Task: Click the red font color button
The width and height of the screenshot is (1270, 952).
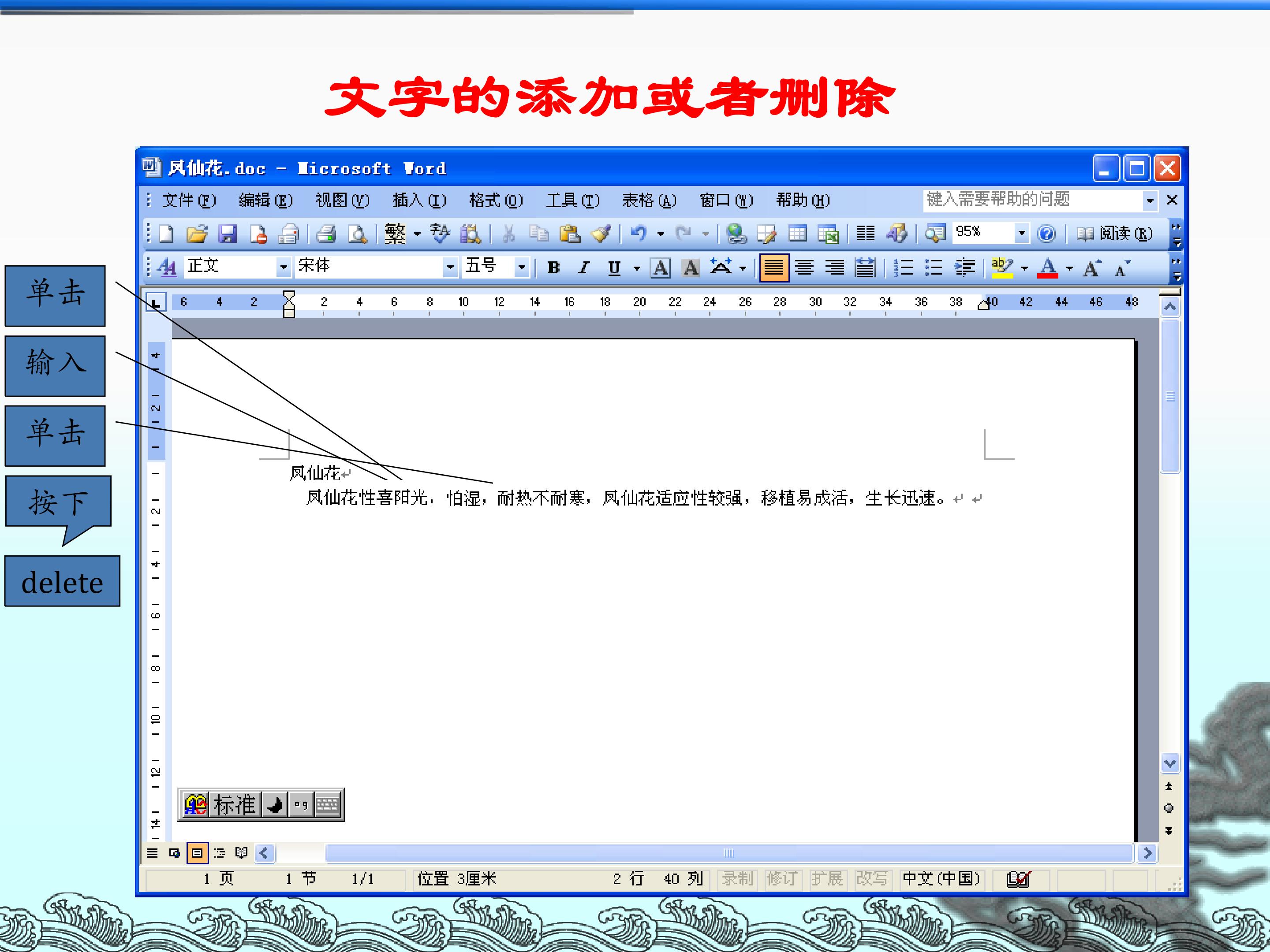Action: coord(1048,268)
